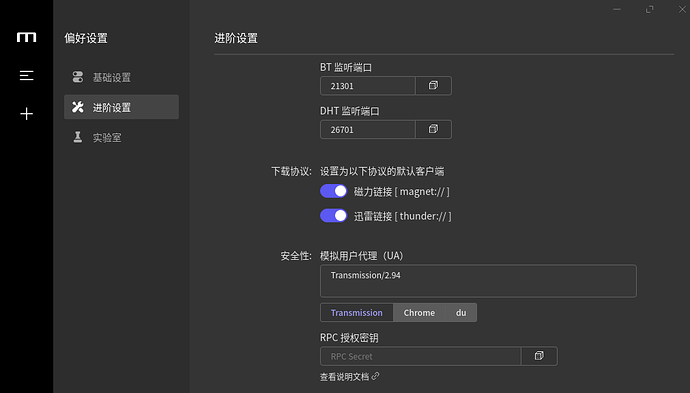
Task: Generate a random DHT port using dice icon
Action: point(433,129)
